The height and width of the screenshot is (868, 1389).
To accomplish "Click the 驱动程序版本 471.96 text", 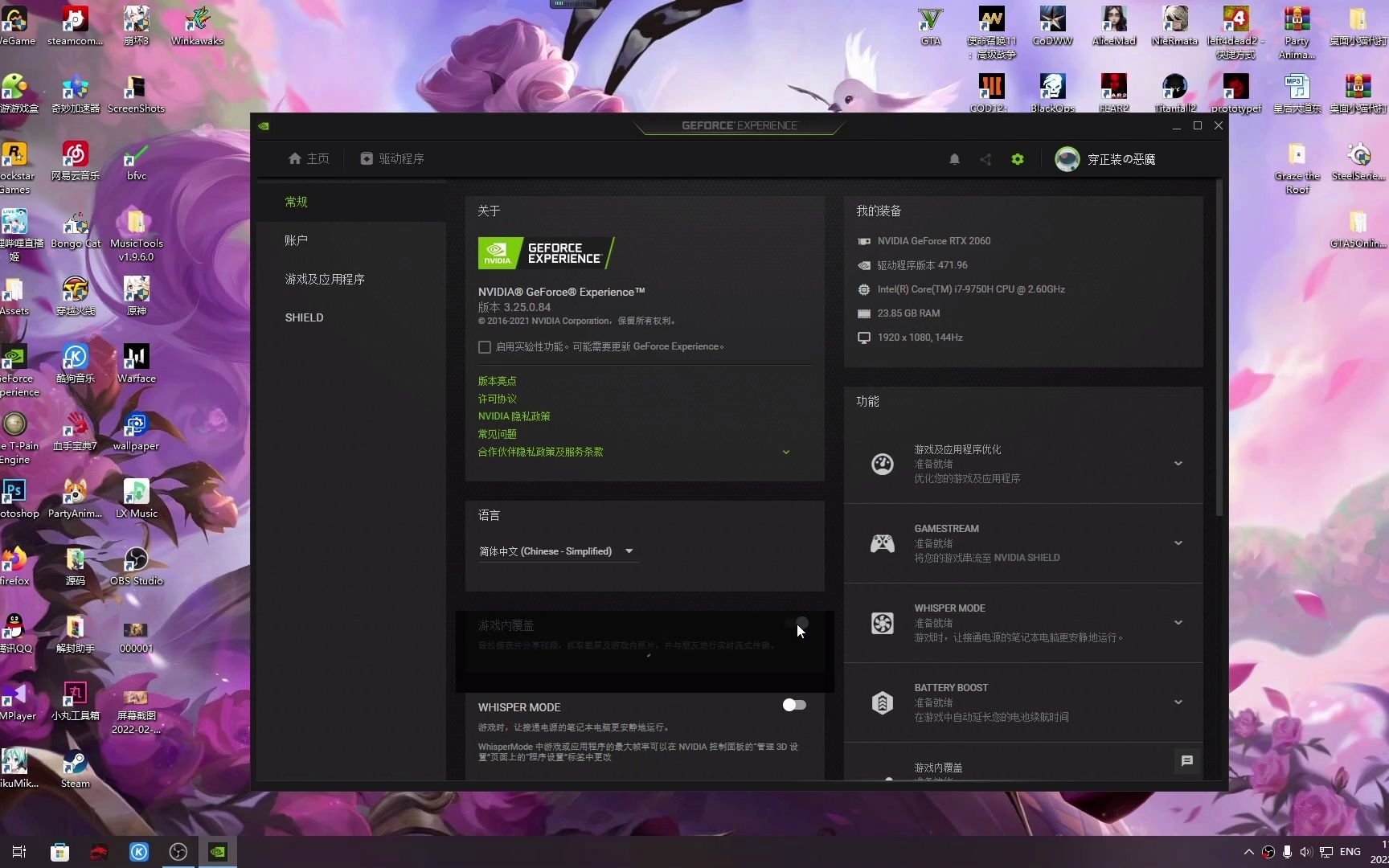I will (x=922, y=265).
